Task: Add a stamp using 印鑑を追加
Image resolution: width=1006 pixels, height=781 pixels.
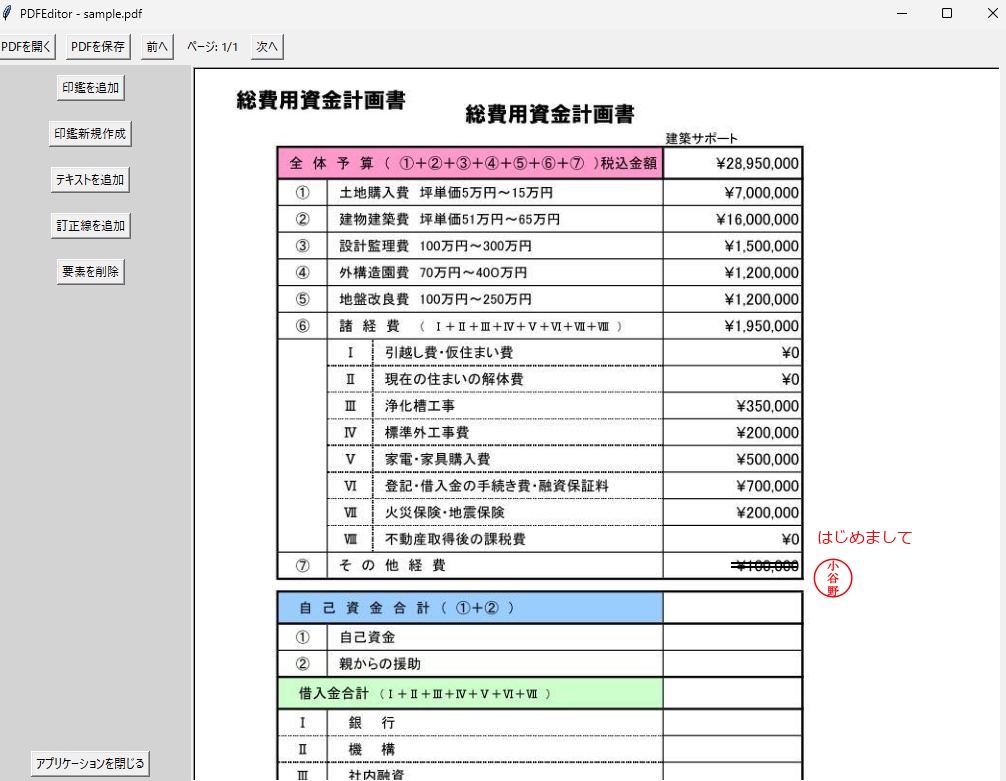Action: [90, 87]
